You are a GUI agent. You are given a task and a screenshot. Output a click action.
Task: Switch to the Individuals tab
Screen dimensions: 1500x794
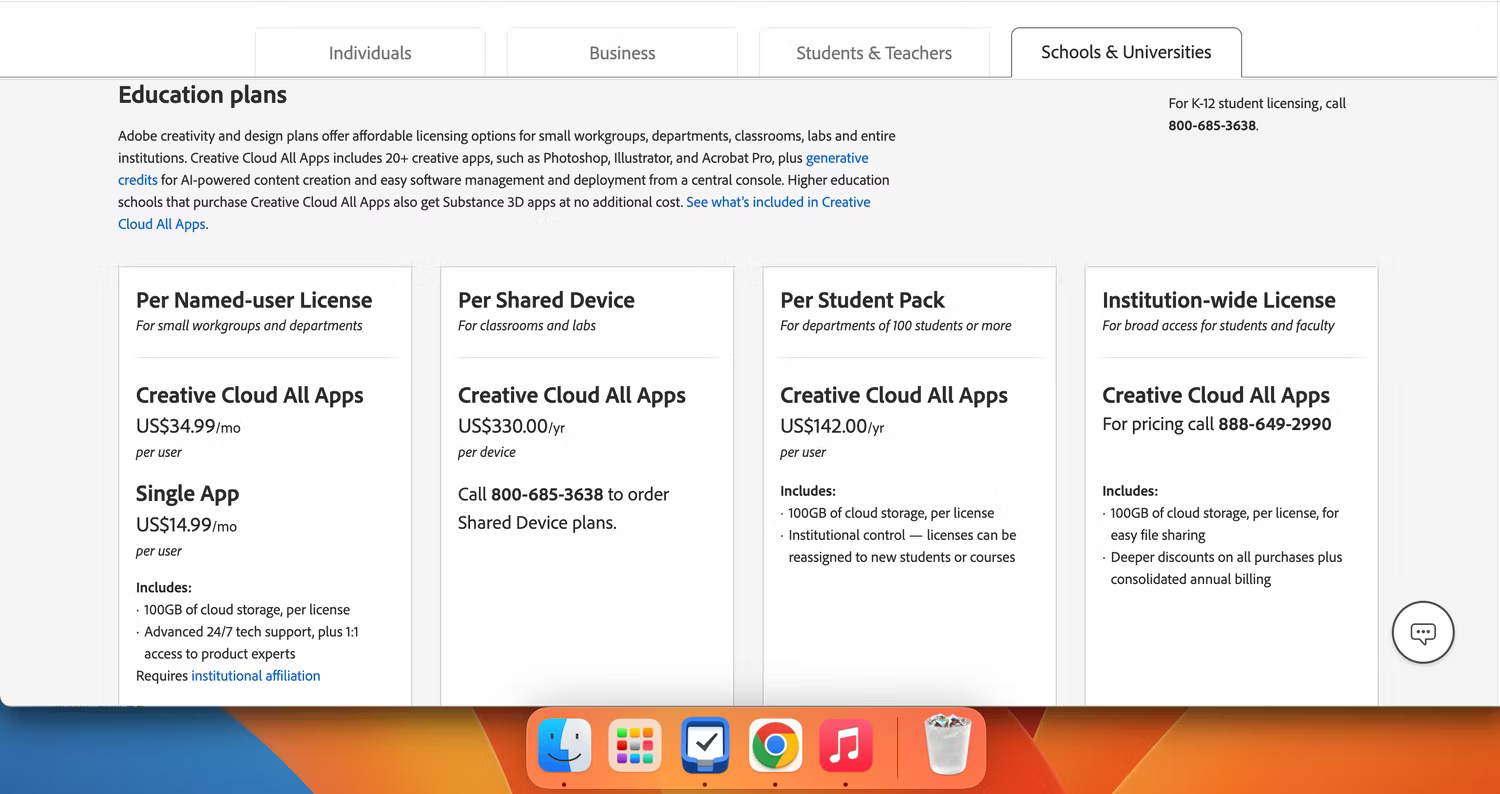[x=369, y=53]
